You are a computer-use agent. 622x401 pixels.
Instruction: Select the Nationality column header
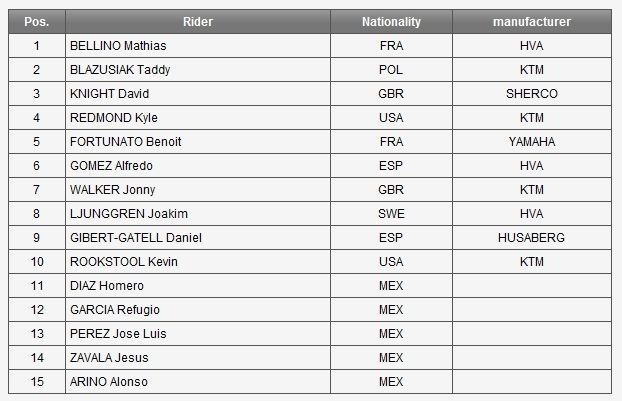[391, 21]
